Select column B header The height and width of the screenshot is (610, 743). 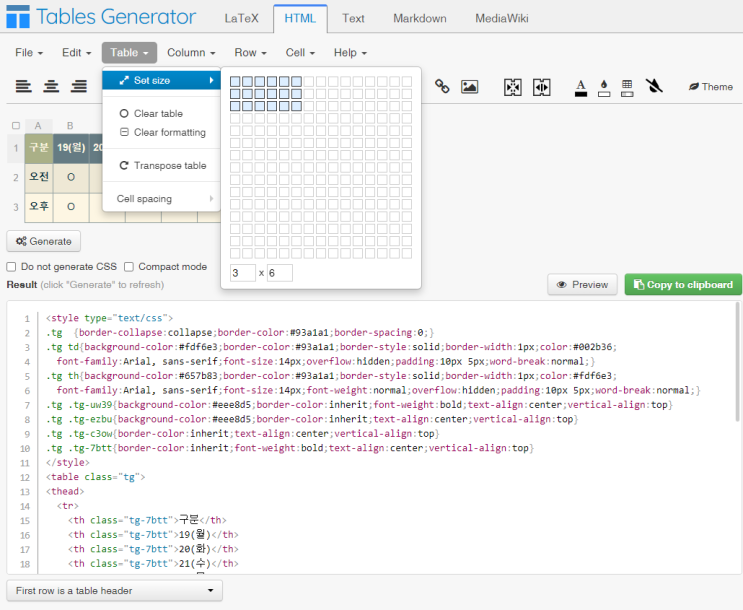click(70, 126)
